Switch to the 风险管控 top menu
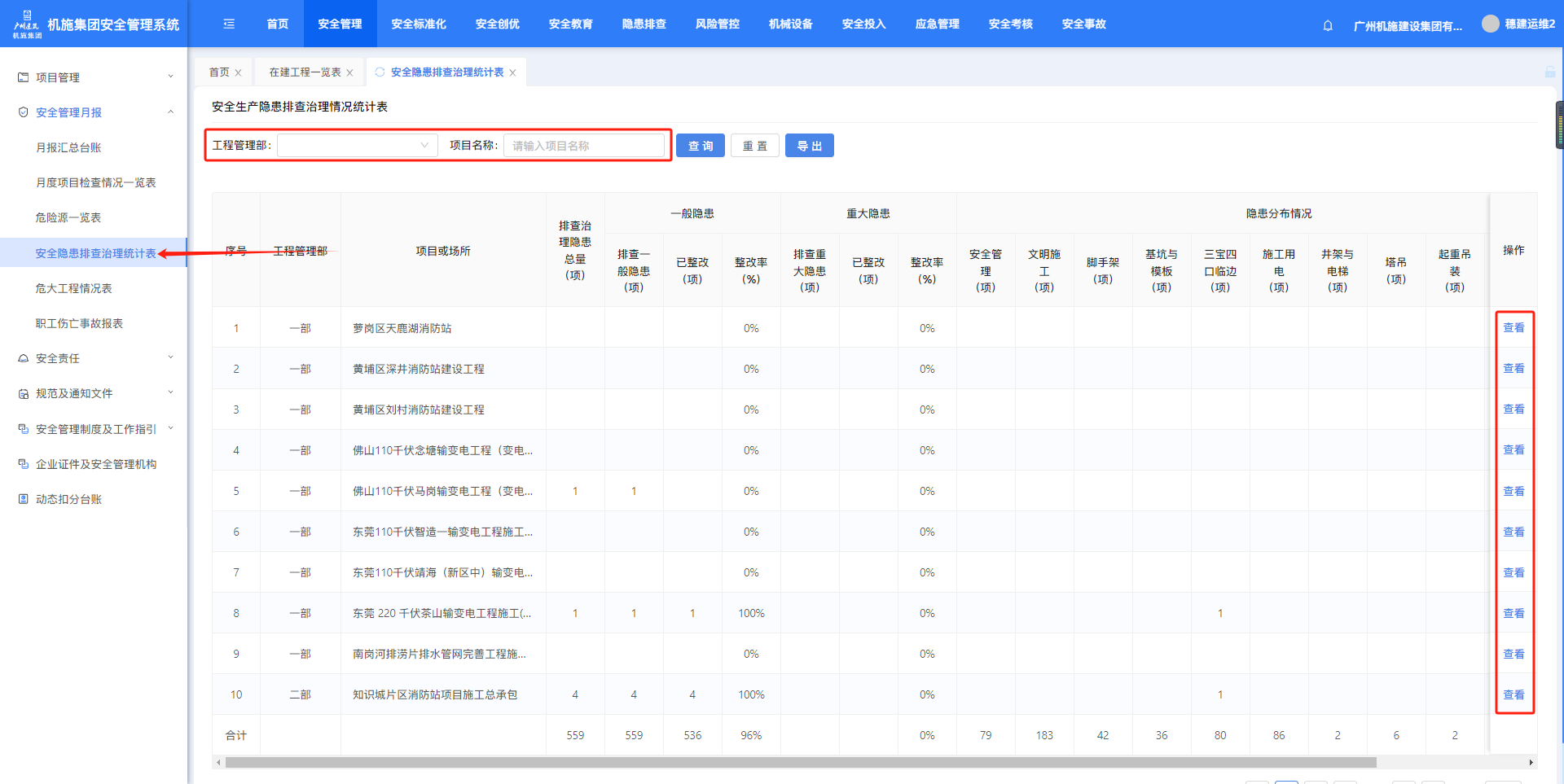This screenshot has width=1564, height=784. (717, 24)
